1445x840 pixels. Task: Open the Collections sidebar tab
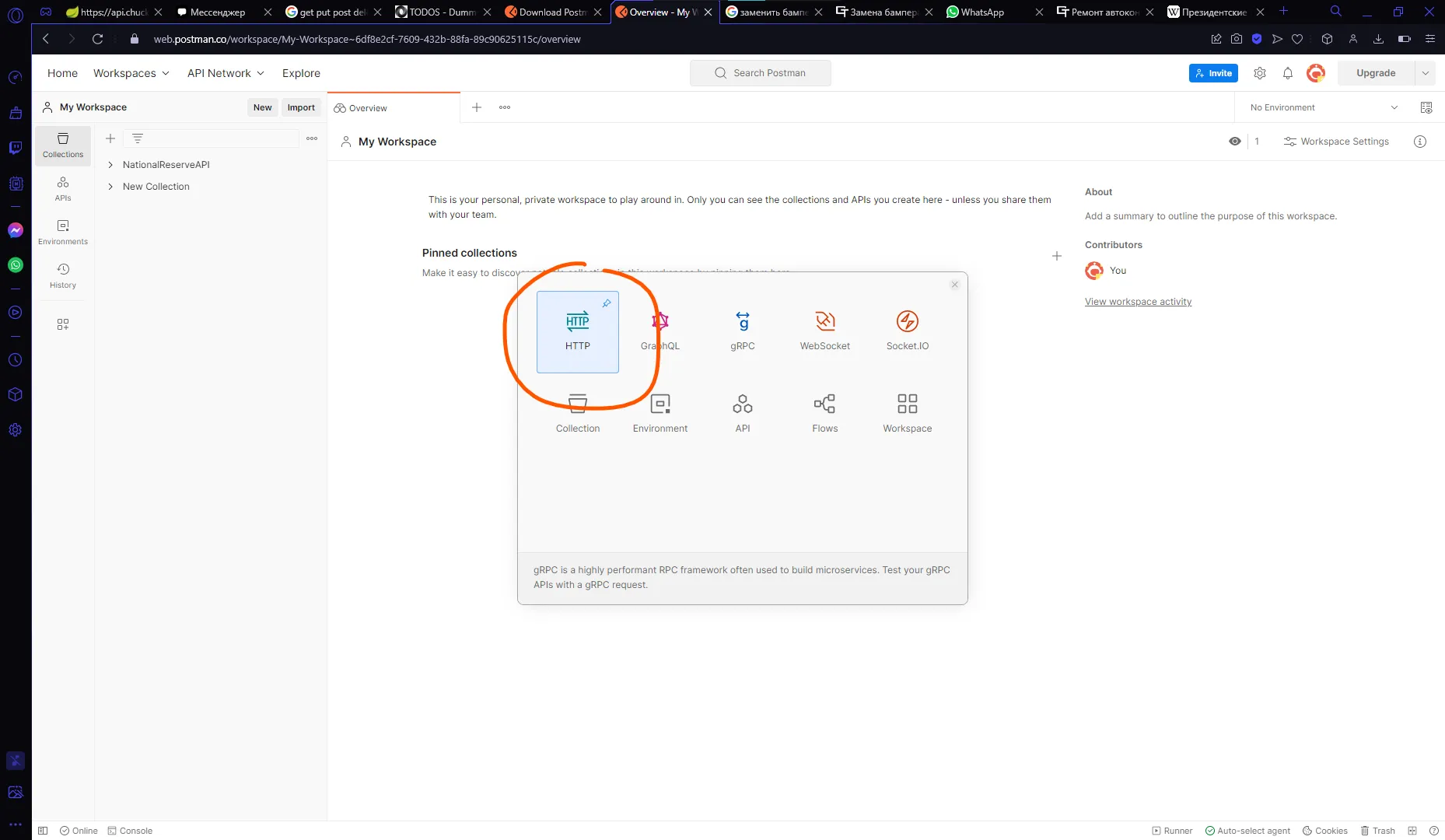tap(63, 145)
